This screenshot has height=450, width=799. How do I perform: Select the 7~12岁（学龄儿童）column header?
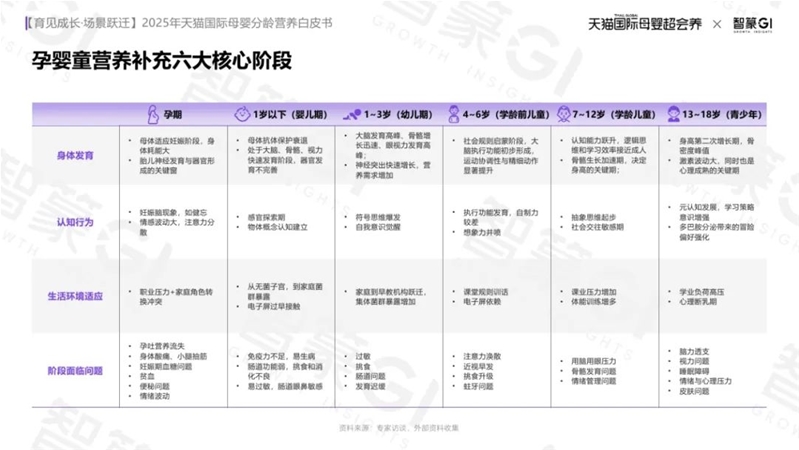614,115
